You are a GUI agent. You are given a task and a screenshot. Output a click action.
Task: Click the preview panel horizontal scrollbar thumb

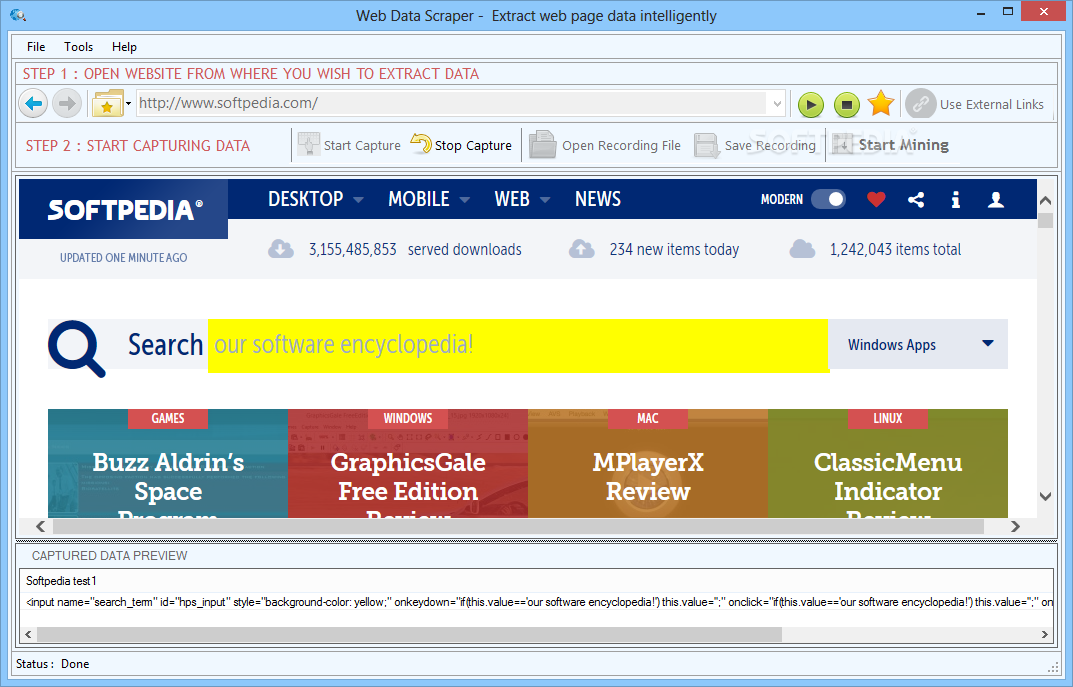point(409,634)
